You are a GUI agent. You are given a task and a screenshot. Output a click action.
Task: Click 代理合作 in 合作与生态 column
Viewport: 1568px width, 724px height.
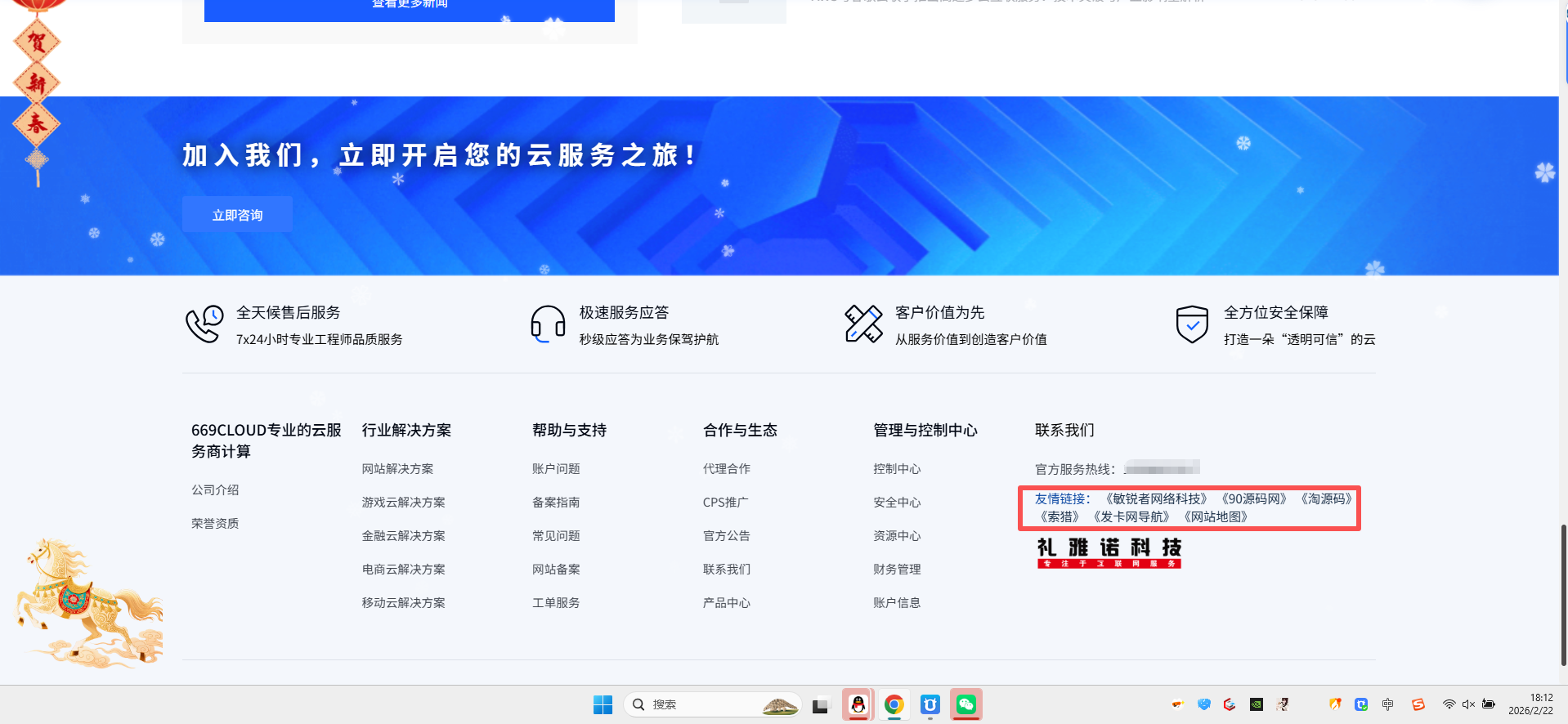coord(726,469)
